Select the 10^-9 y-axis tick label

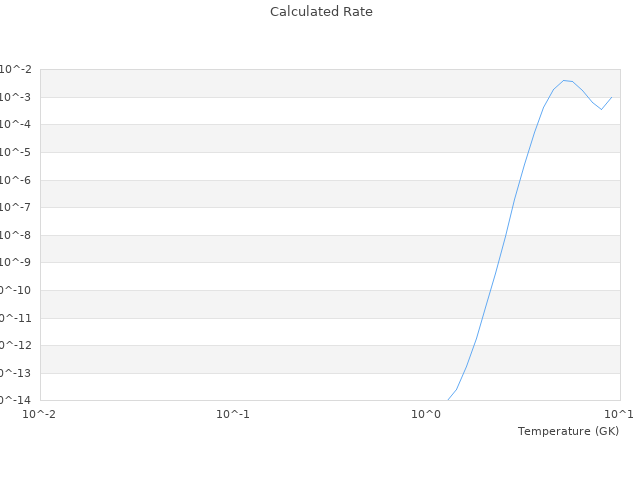click(x=15, y=262)
